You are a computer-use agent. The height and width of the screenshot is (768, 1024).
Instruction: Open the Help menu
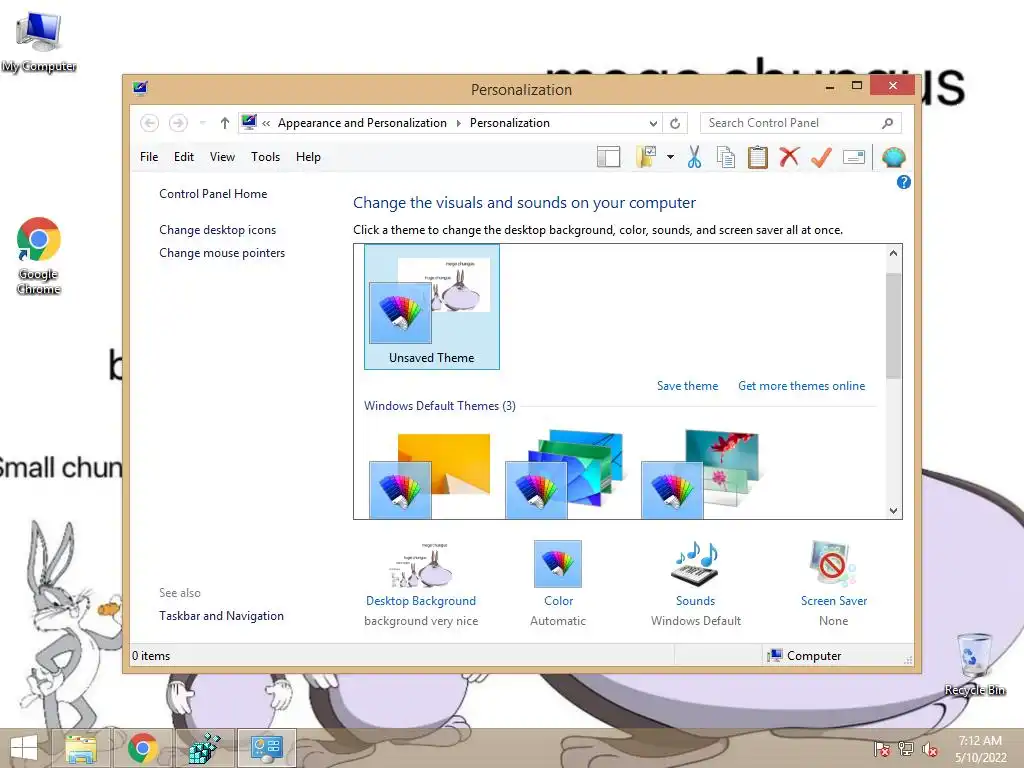coord(308,157)
